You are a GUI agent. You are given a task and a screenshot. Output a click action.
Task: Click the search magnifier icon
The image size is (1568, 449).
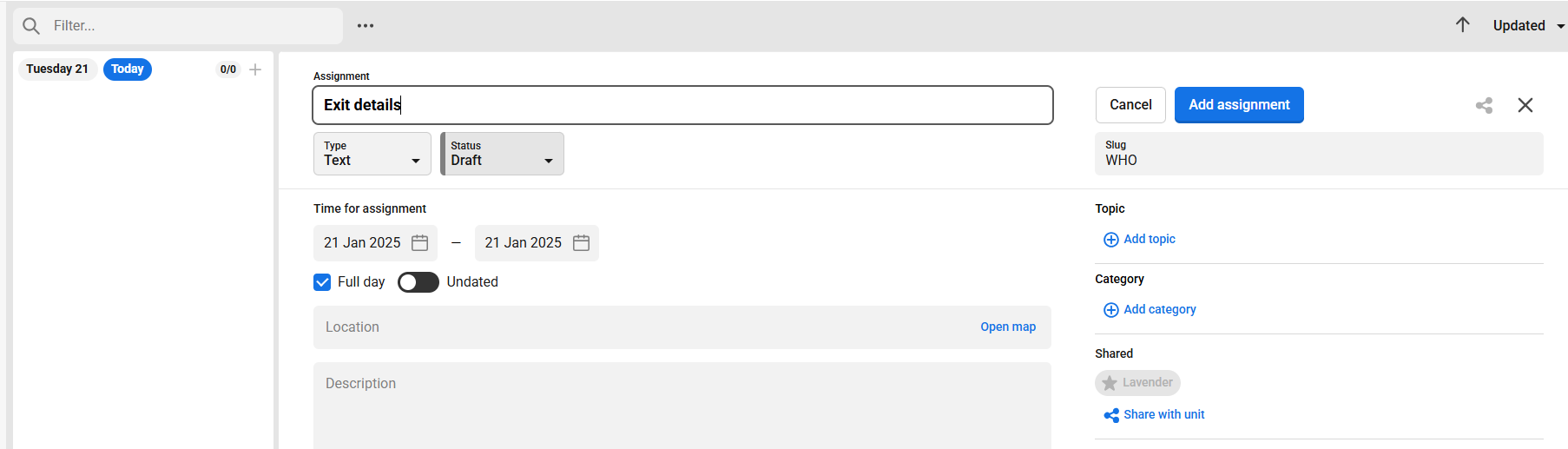point(31,26)
